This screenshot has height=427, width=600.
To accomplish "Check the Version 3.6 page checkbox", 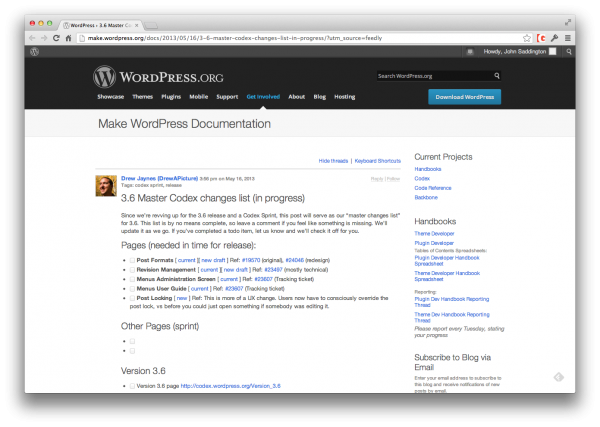I will click(x=132, y=386).
